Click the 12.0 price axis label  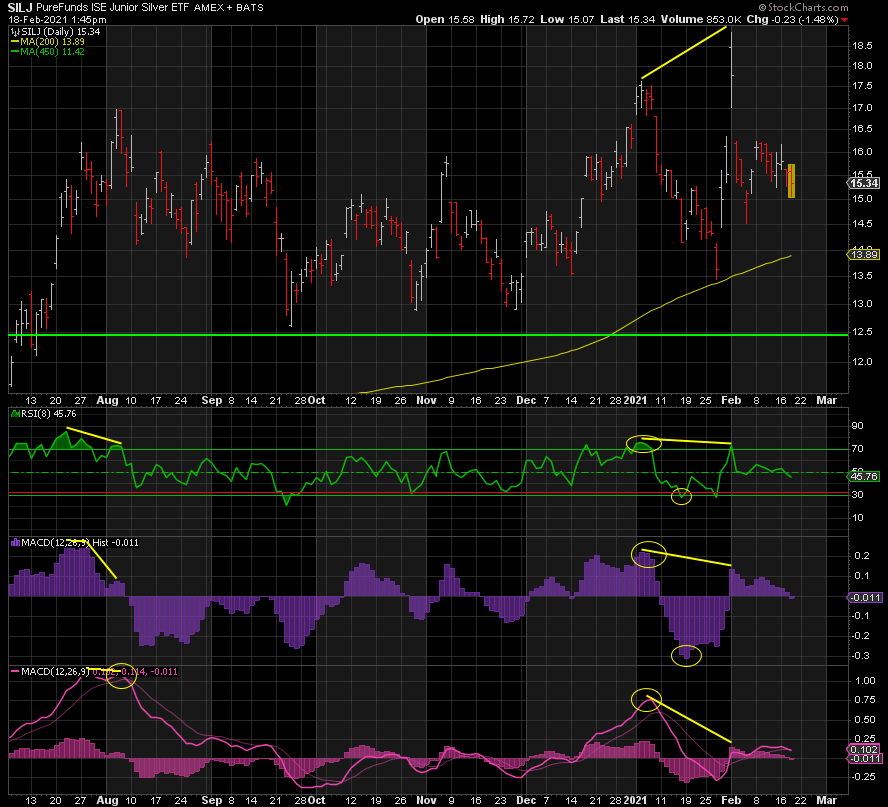click(862, 361)
